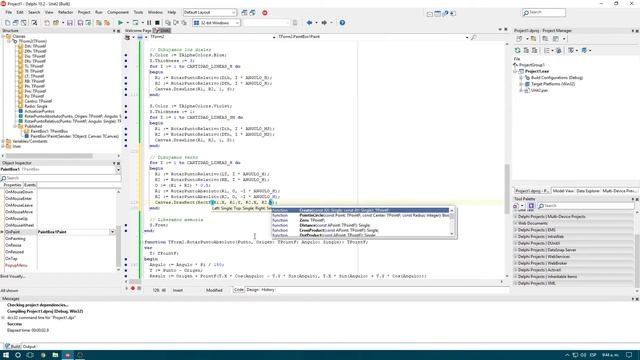This screenshot has width=640, height=360.
Task: Open the File menu
Action: [x=9, y=13]
